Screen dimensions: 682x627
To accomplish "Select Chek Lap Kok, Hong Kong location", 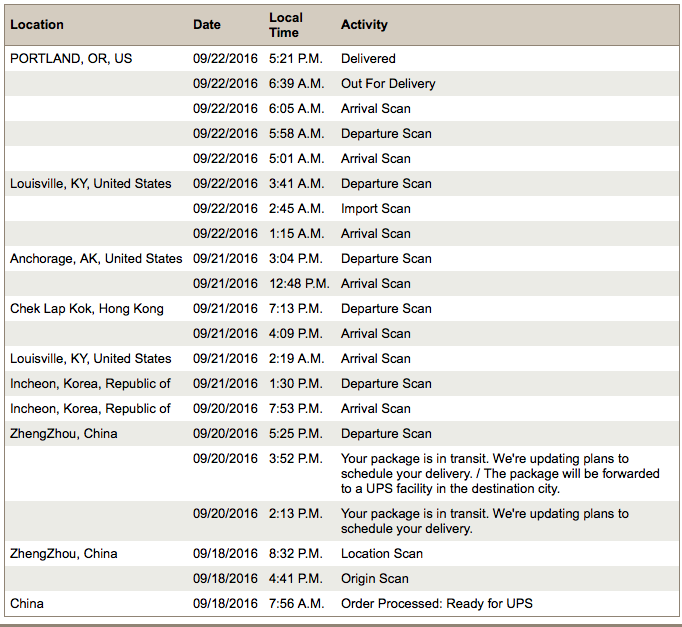I will [x=87, y=309].
